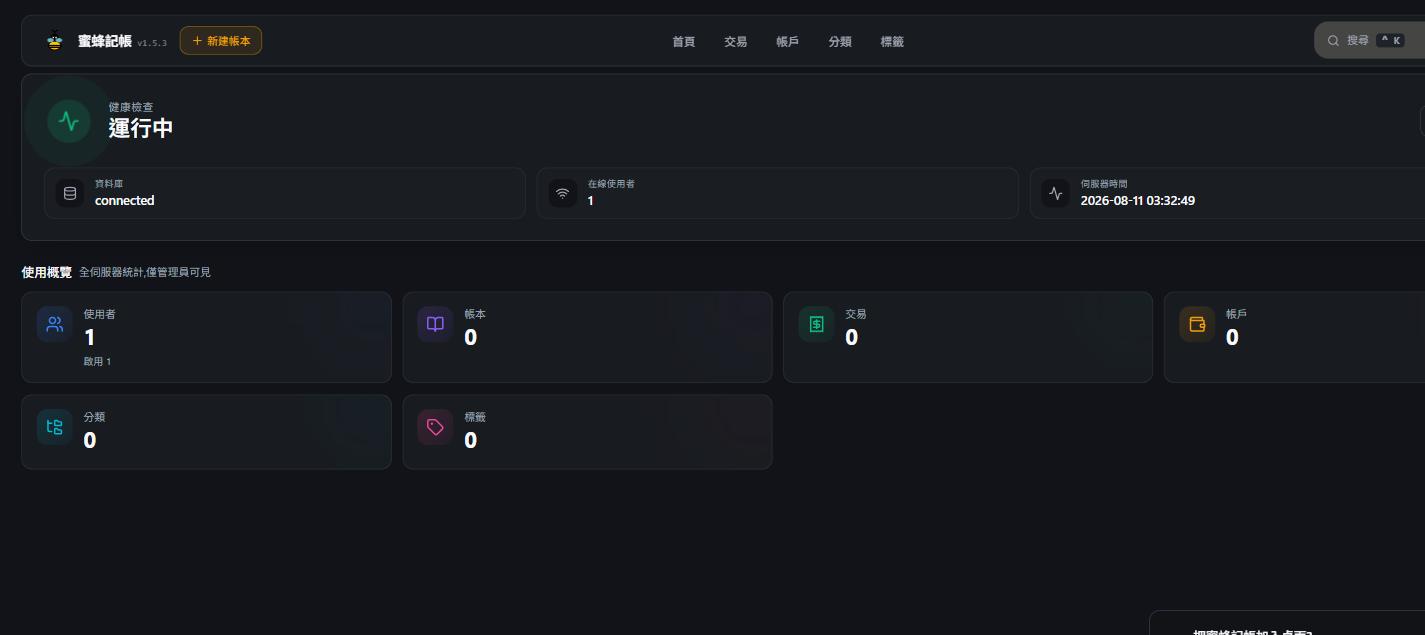Click the green health check pulse icon
Viewport: 1425px width, 635px height.
tap(69, 122)
